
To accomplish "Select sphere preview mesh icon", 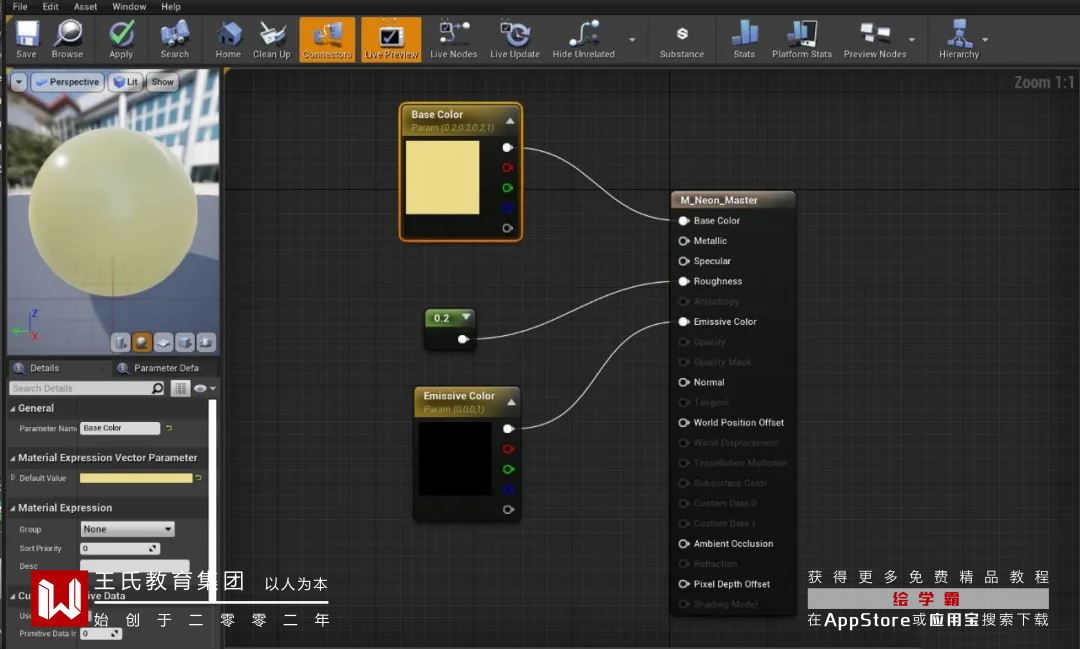I will 142,342.
